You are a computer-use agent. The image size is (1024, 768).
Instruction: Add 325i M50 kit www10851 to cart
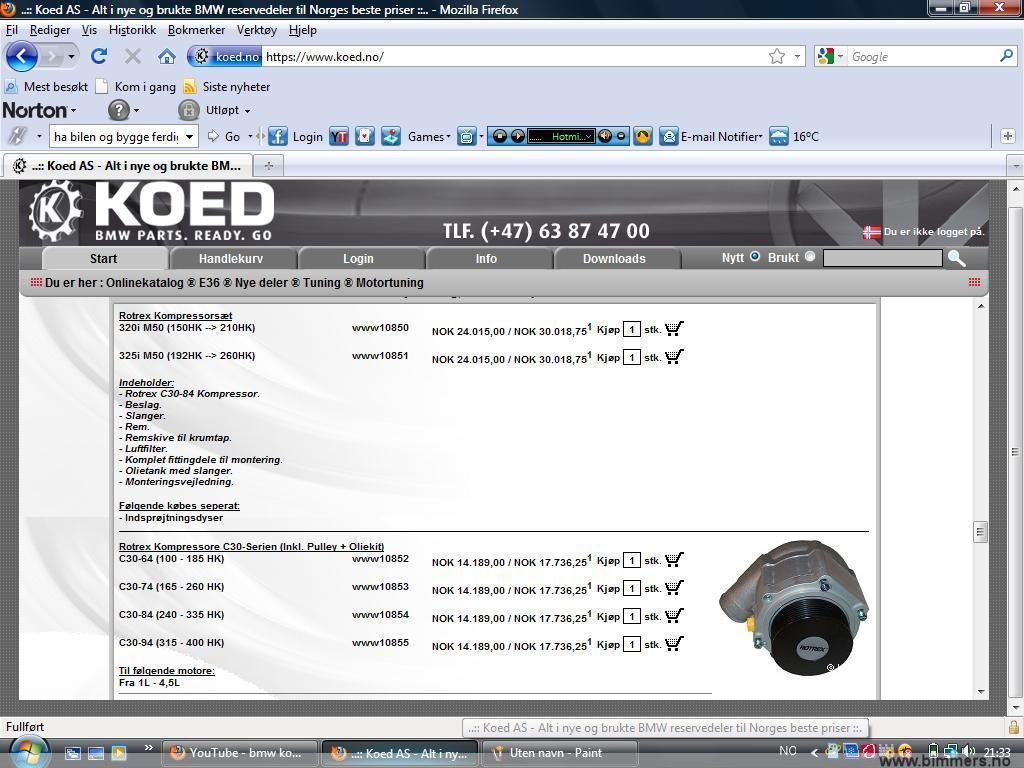674,357
